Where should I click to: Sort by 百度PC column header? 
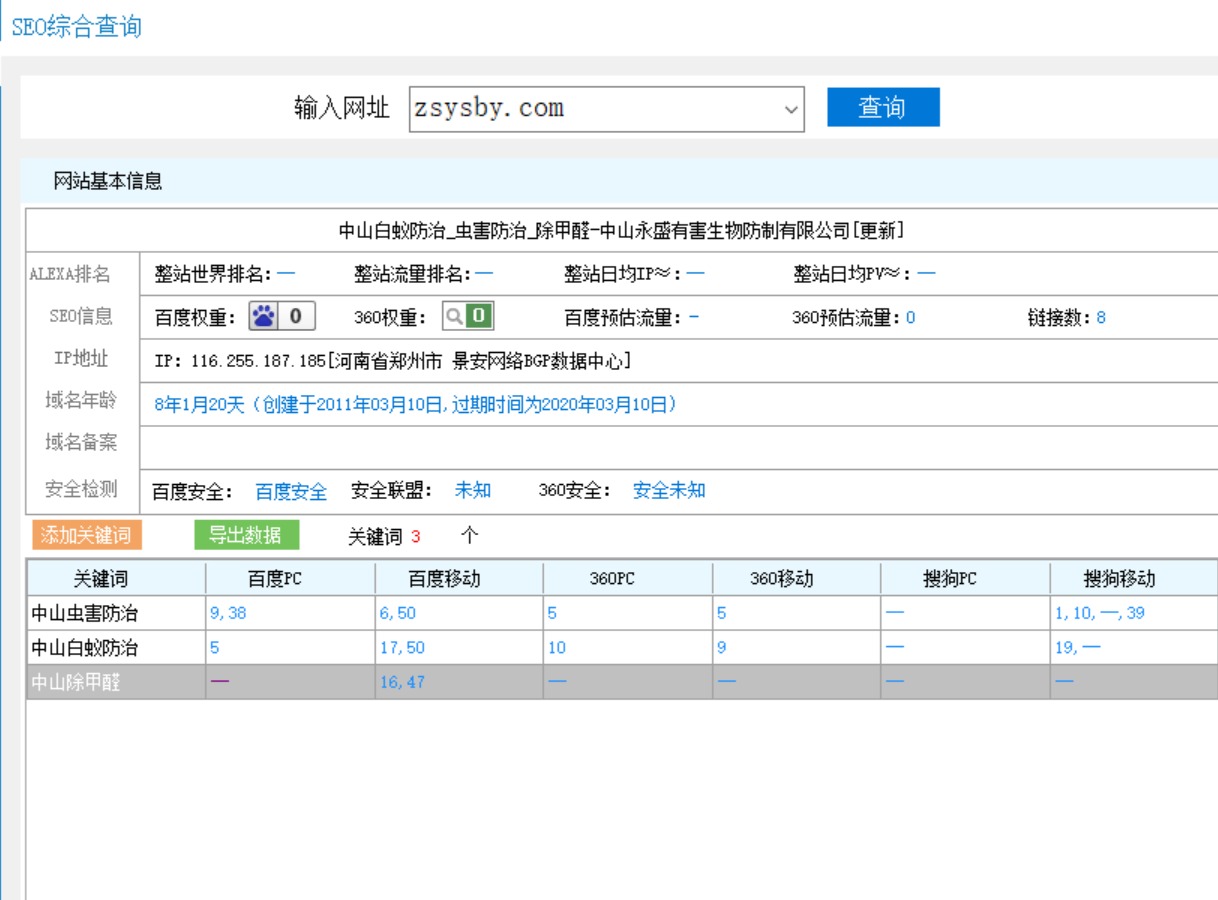point(289,579)
